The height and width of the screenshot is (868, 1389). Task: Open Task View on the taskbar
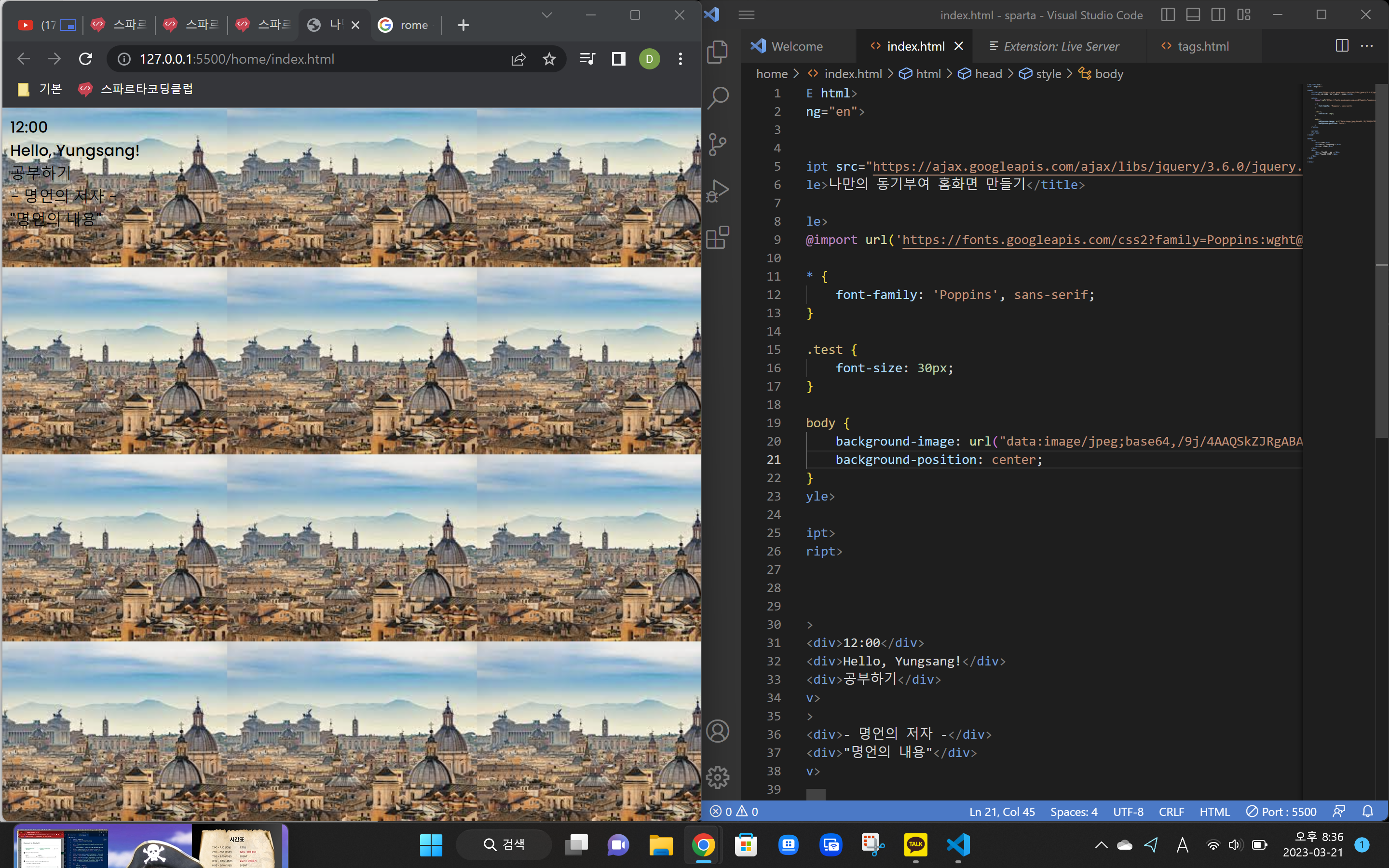576,844
